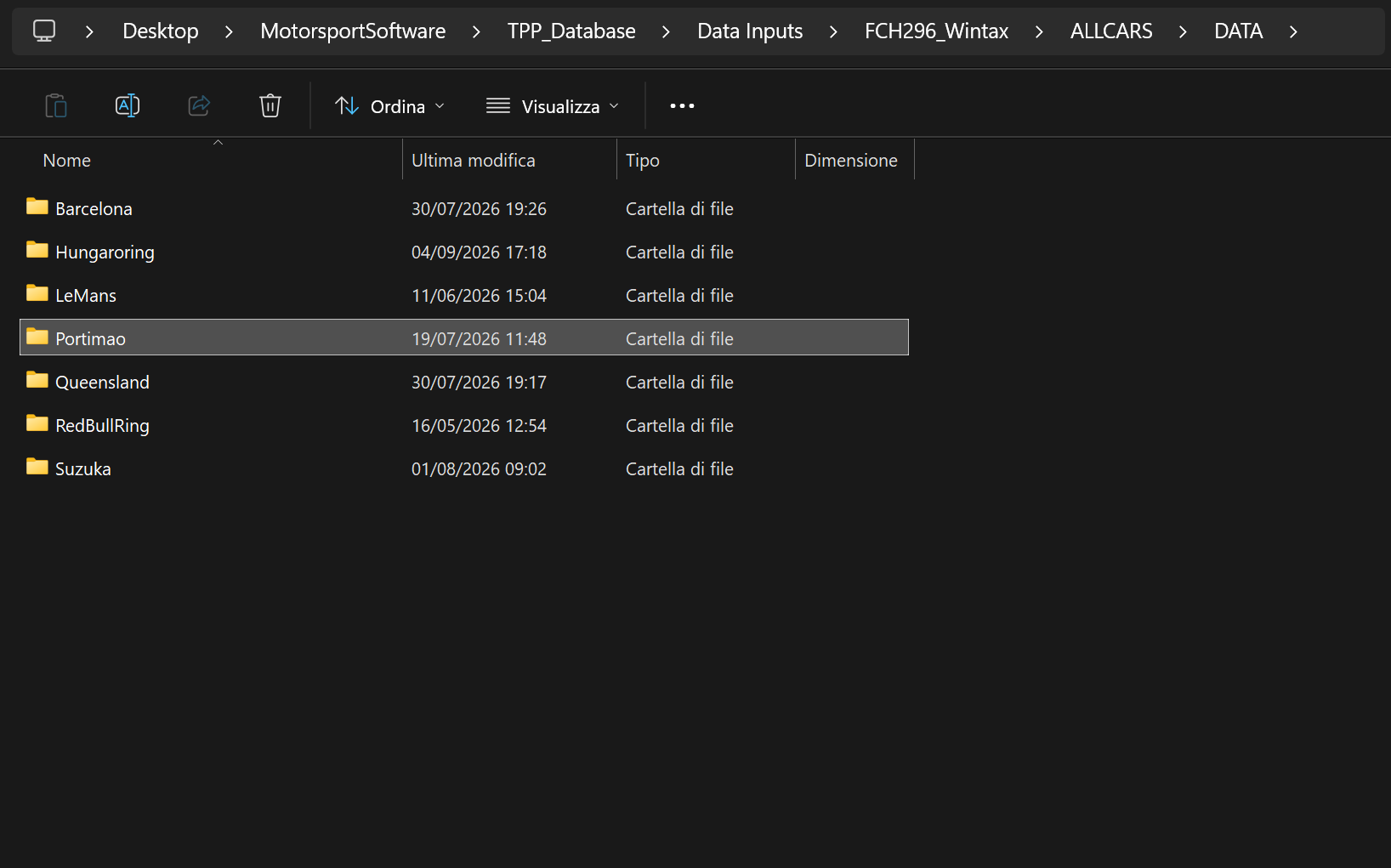Sort by Ultima modifica column header

[x=474, y=160]
